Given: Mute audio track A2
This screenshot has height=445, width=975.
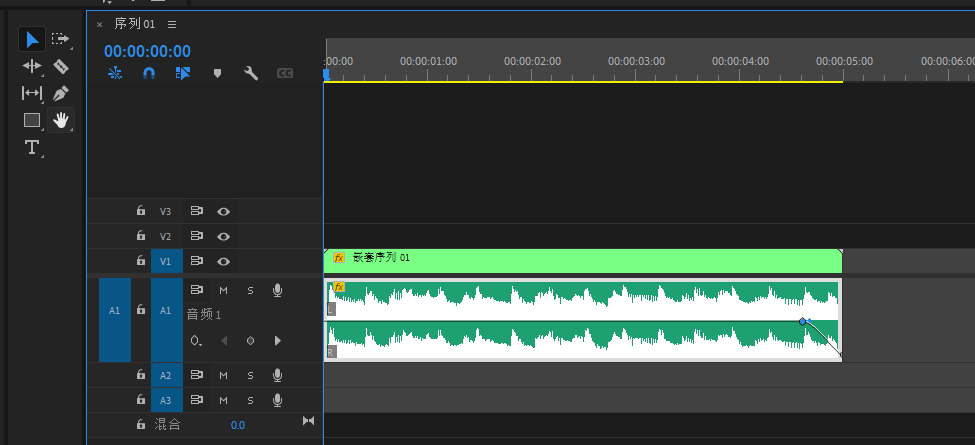Looking at the screenshot, I should [224, 376].
